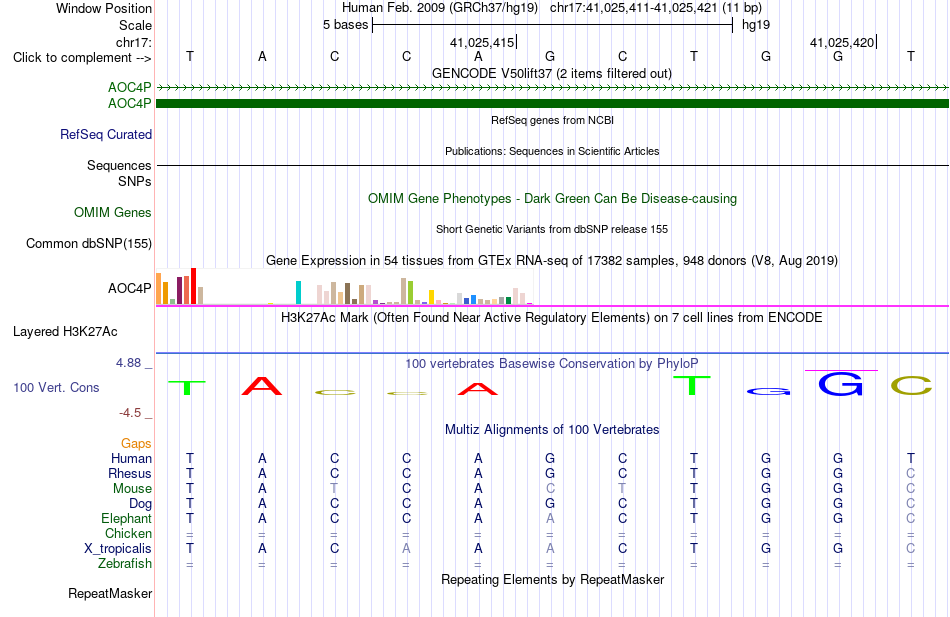Click the GTEx Gene Expression track title
The image size is (950, 617).
coord(552,261)
